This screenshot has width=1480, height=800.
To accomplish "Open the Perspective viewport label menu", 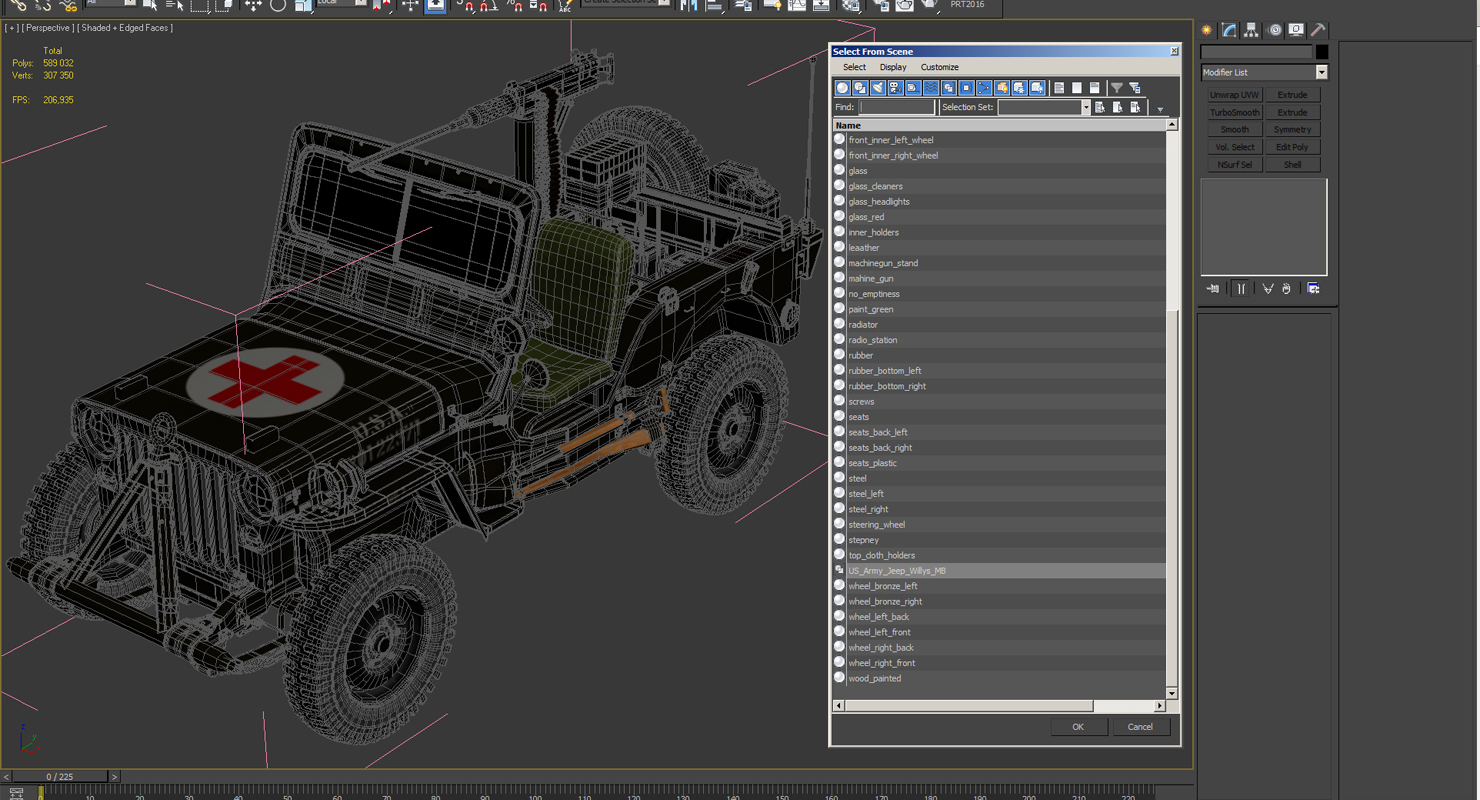I will (47, 28).
